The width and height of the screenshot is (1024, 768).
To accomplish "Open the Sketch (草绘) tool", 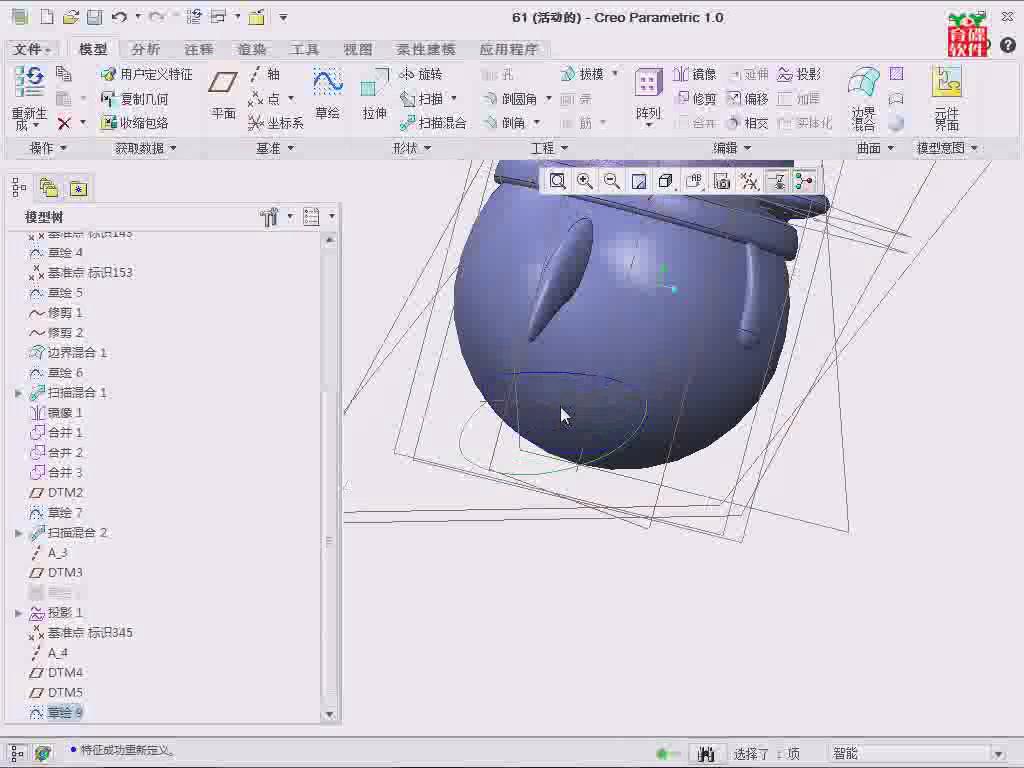I will 327,95.
